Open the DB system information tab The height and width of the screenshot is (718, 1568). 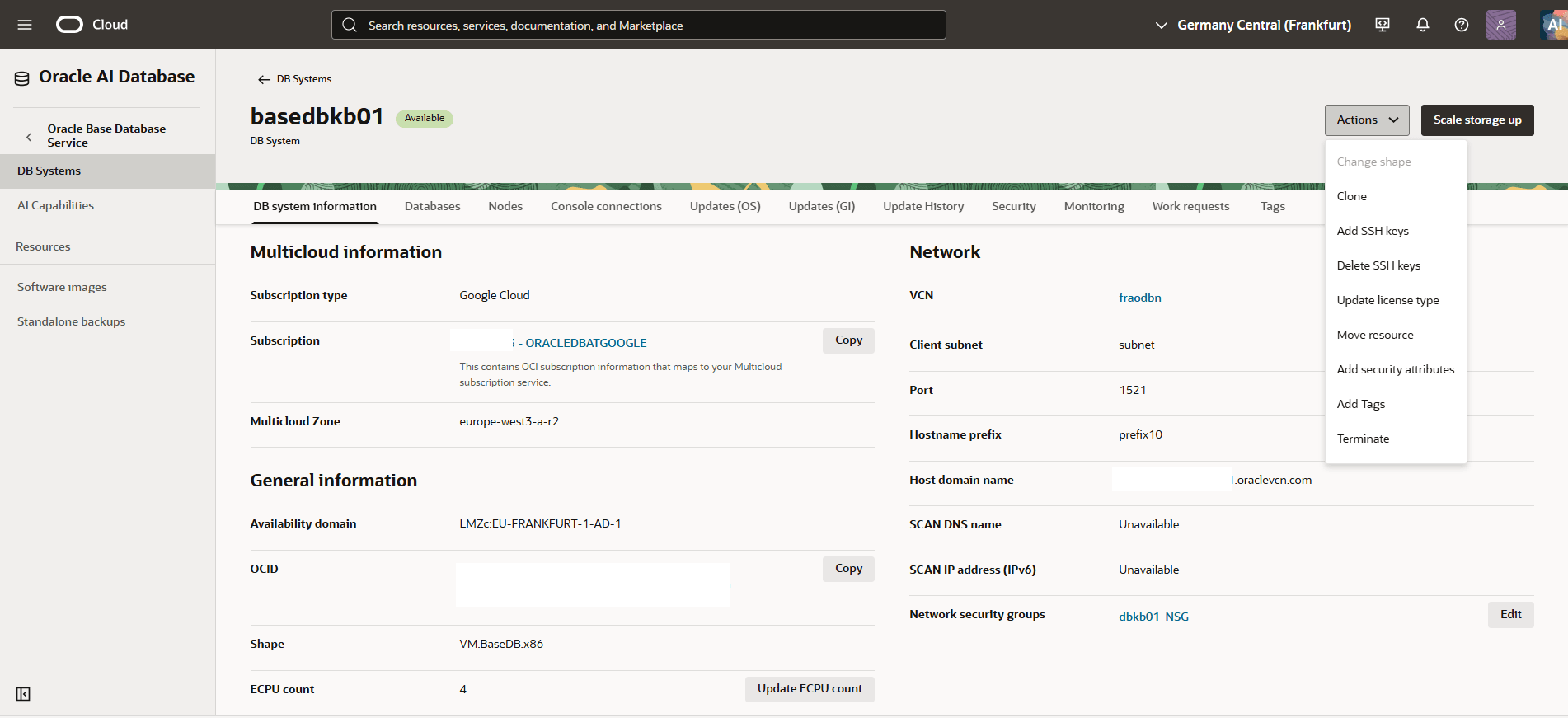[315, 206]
